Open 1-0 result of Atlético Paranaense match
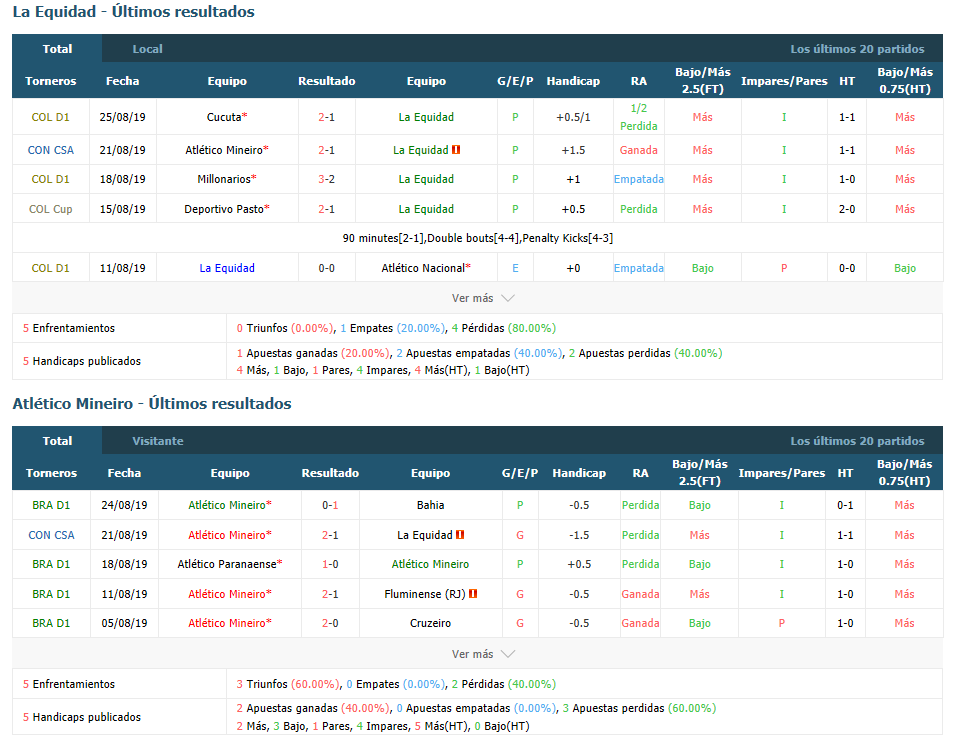This screenshot has width=953, height=743. tap(330, 564)
